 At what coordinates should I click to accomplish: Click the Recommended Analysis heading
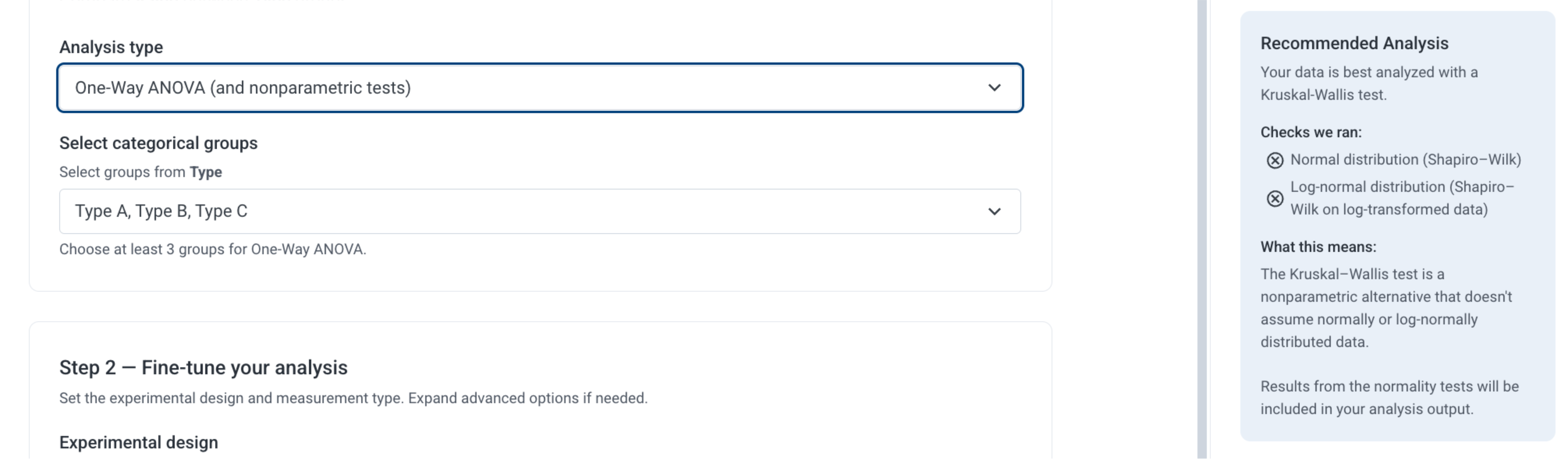[x=1354, y=43]
